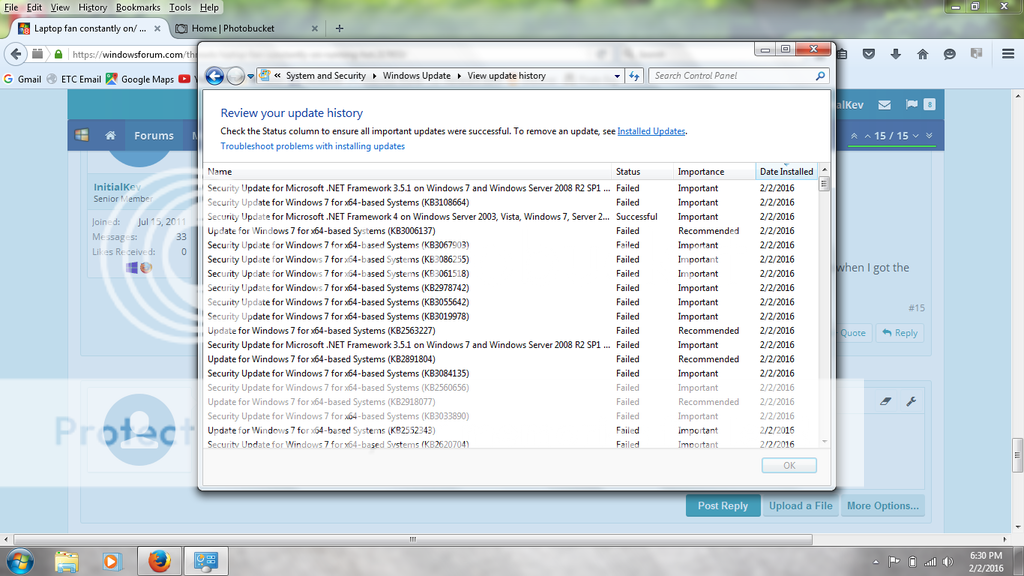
Task: Click the Firefox Downloads arrow icon
Action: 895,54
